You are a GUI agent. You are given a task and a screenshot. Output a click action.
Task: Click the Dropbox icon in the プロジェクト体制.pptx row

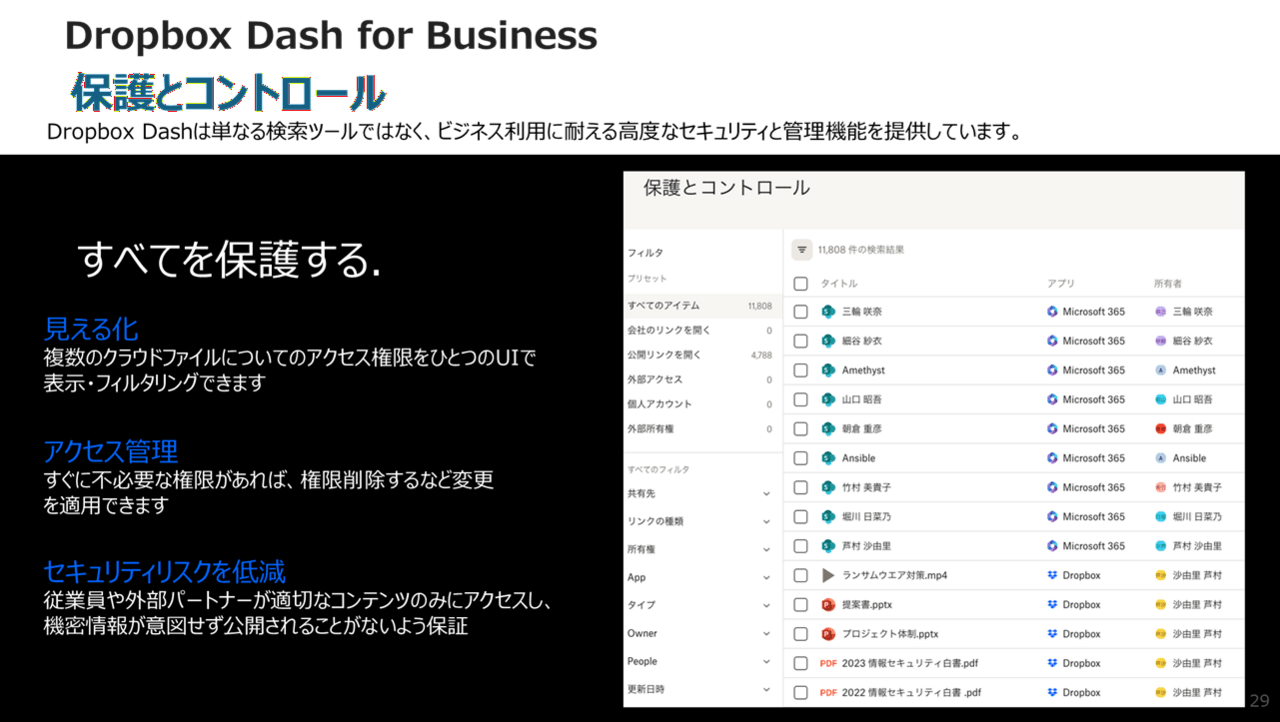tap(1052, 634)
